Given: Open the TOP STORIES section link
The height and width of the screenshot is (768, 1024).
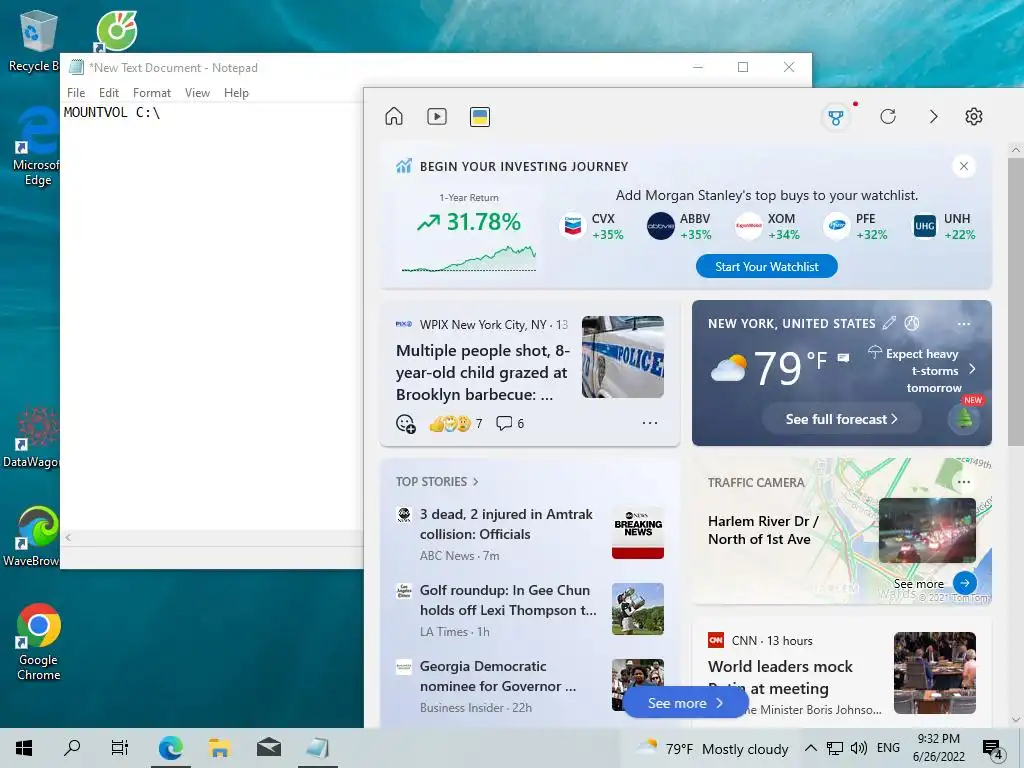Looking at the screenshot, I should 437,481.
